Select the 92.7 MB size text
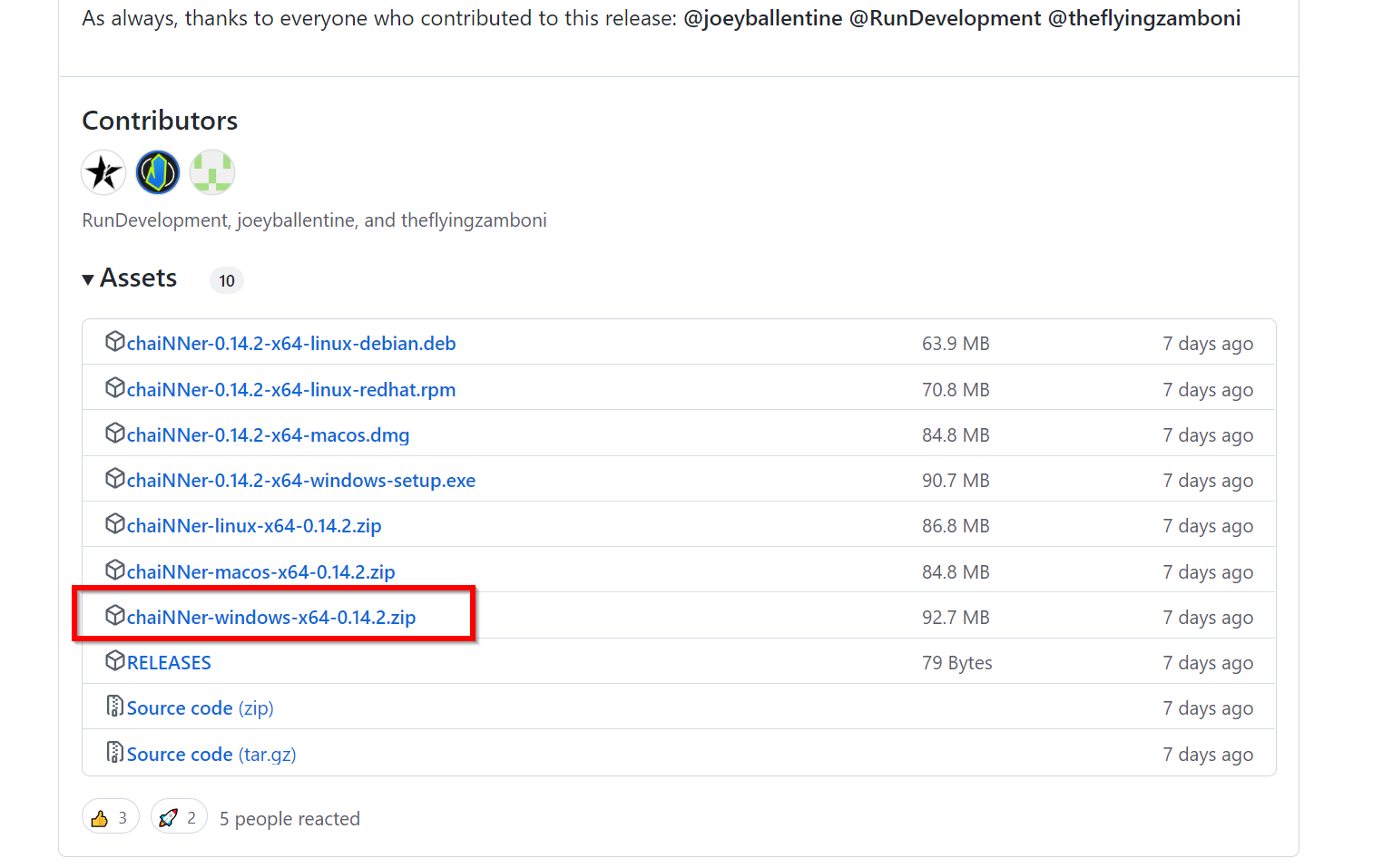 (x=956, y=618)
